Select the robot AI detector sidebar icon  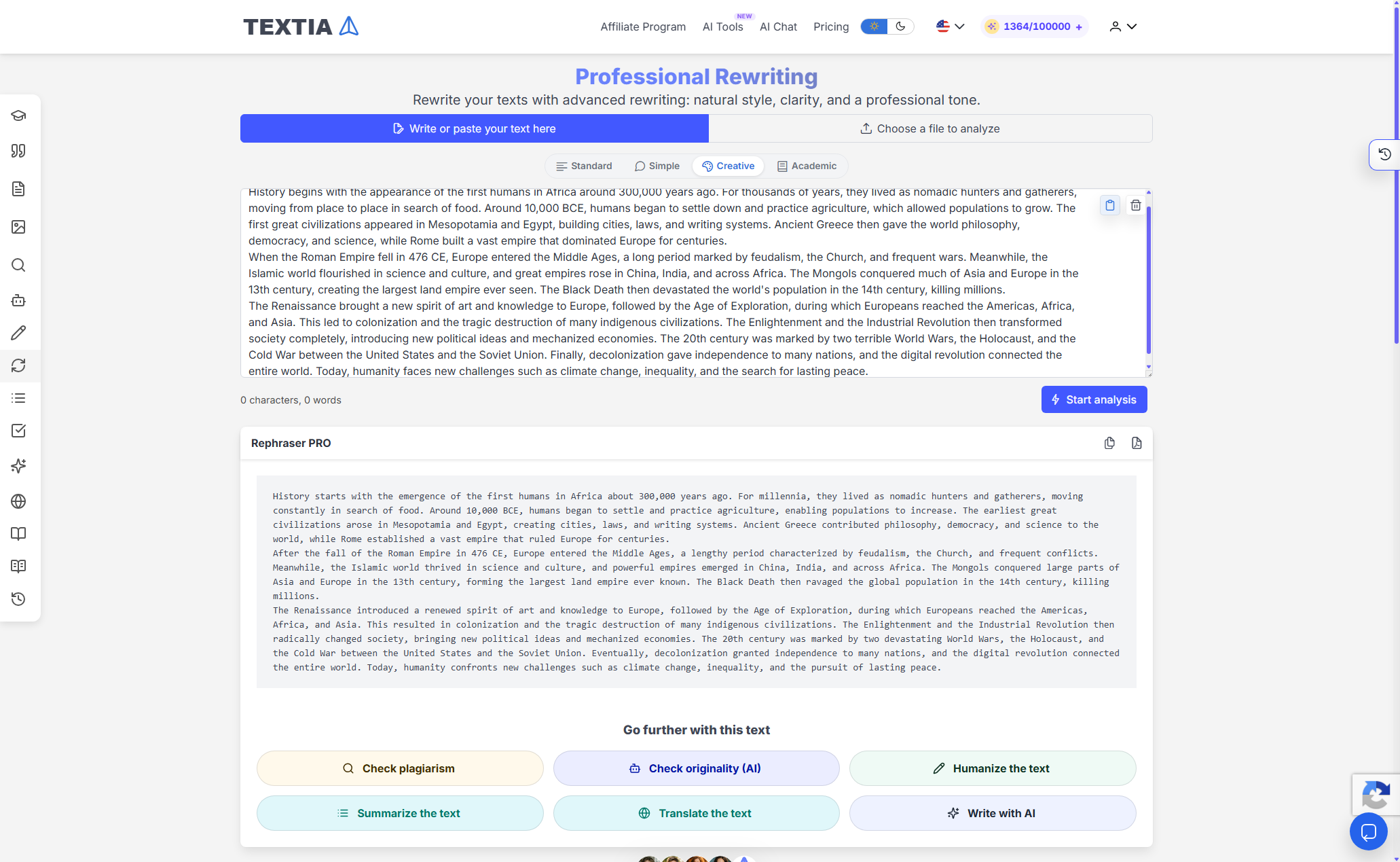(18, 300)
